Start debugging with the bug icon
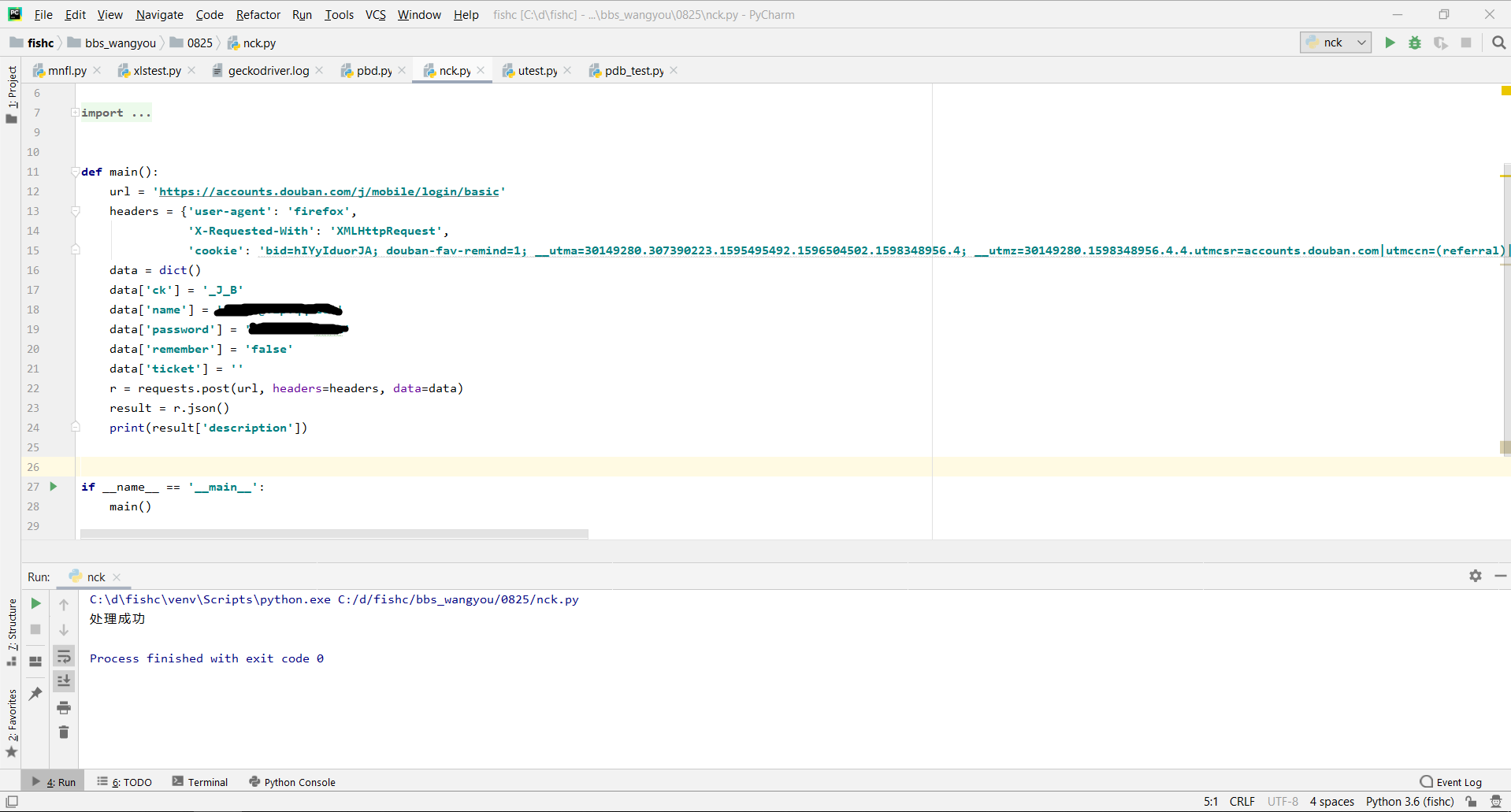Image resolution: width=1511 pixels, height=812 pixels. click(x=1415, y=43)
